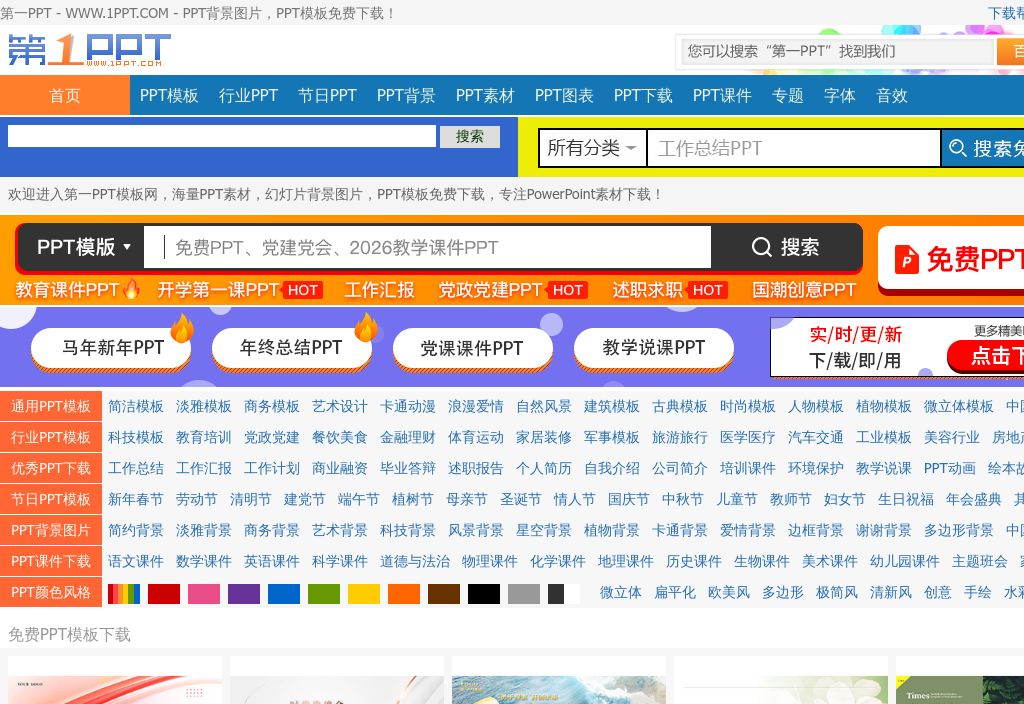Click the red PowerPoint P icon beside 免费PPT

[906, 260]
